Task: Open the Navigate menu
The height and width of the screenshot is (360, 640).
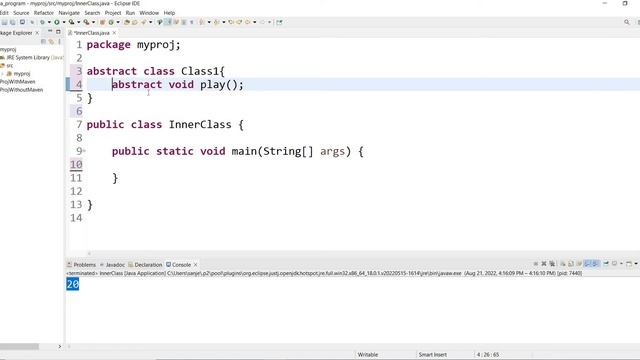Action: [x=69, y=13]
